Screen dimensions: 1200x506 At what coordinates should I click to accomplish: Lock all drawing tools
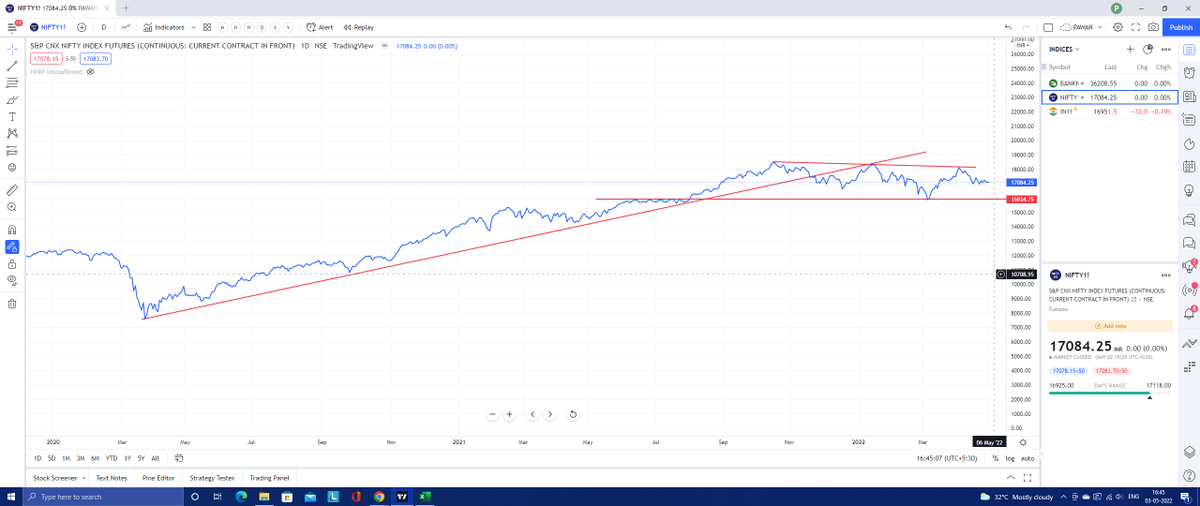12,264
